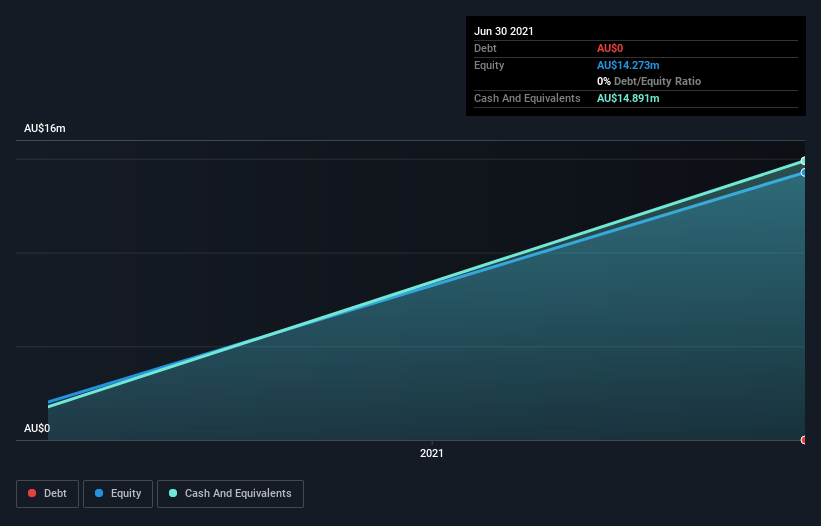Click the AU$0 y-axis label
821x526 pixels.
pos(37,428)
